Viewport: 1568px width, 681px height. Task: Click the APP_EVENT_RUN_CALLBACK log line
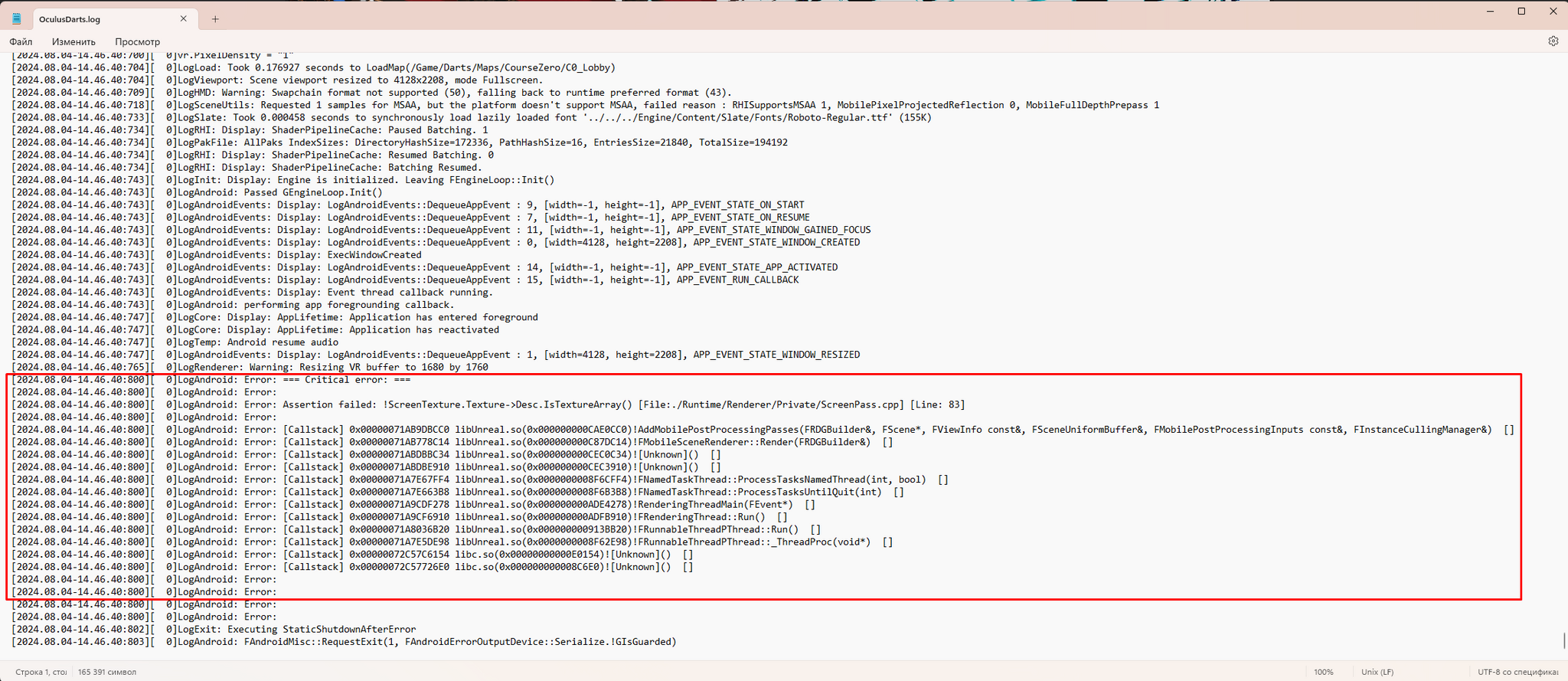click(x=406, y=280)
